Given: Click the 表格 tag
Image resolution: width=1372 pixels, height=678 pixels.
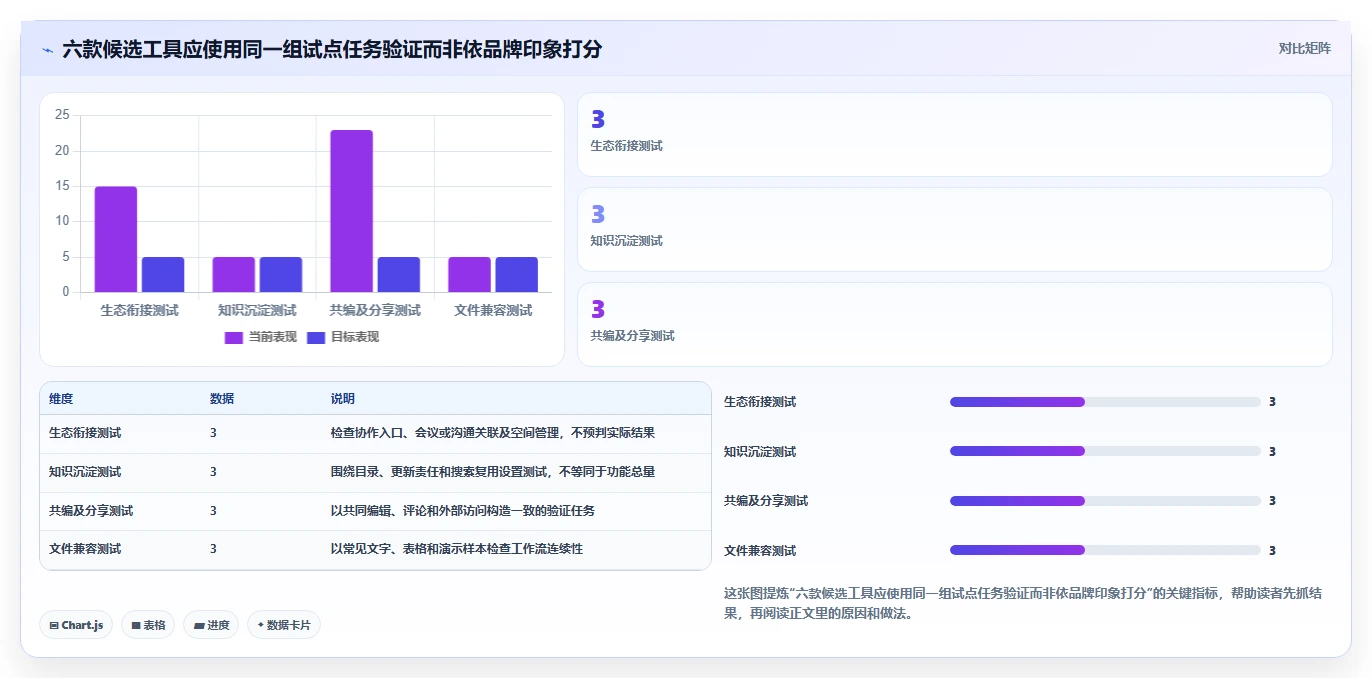Looking at the screenshot, I should (148, 625).
